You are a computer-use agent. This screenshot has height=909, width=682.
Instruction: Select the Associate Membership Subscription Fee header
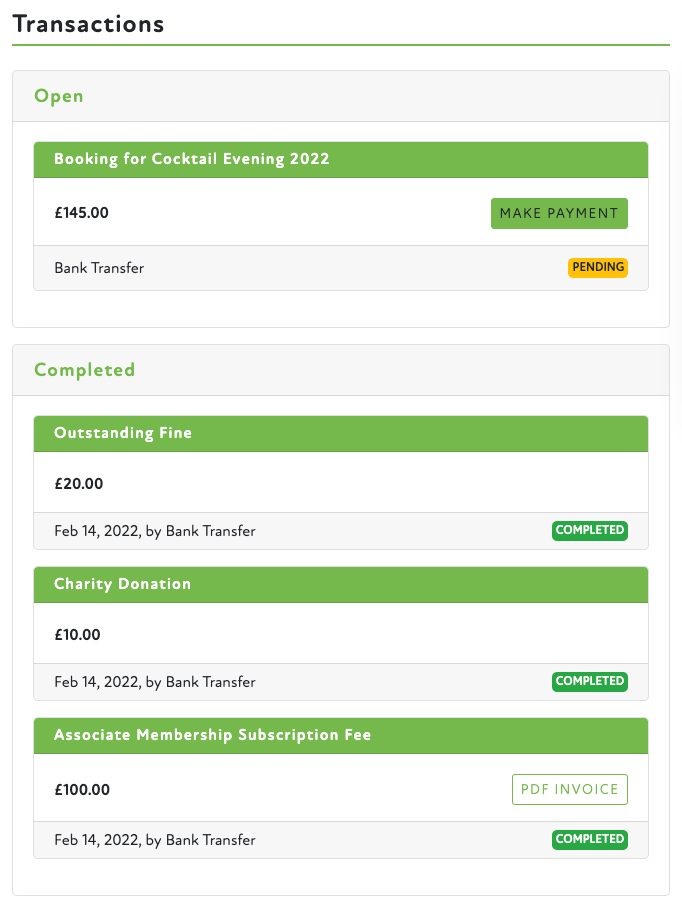pyautogui.click(x=212, y=735)
